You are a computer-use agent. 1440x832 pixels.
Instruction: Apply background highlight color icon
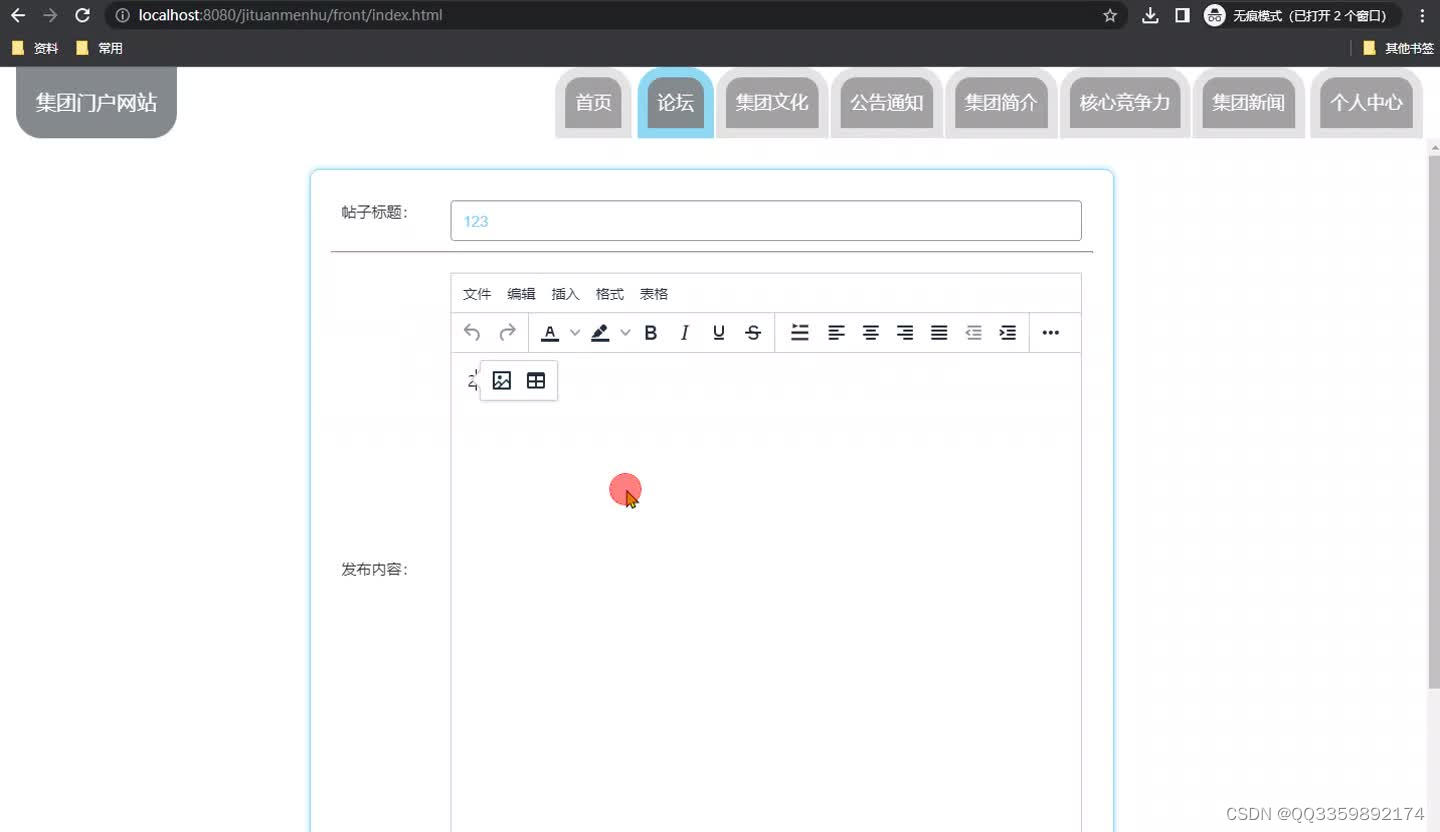pos(600,333)
